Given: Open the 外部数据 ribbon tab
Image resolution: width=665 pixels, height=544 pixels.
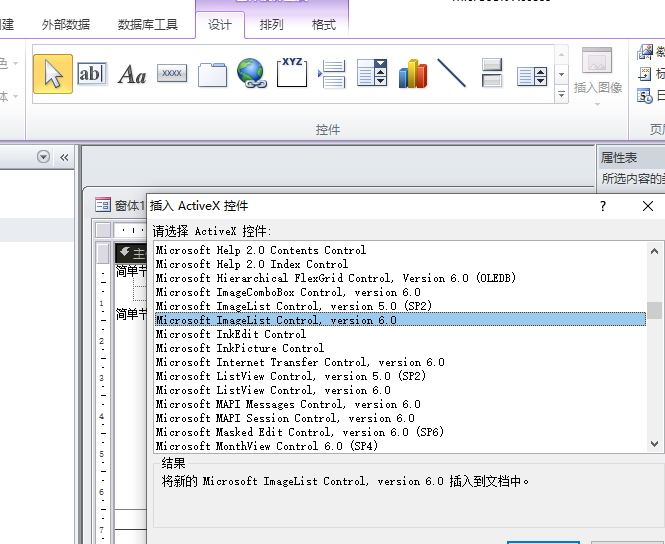Looking at the screenshot, I should click(66, 25).
